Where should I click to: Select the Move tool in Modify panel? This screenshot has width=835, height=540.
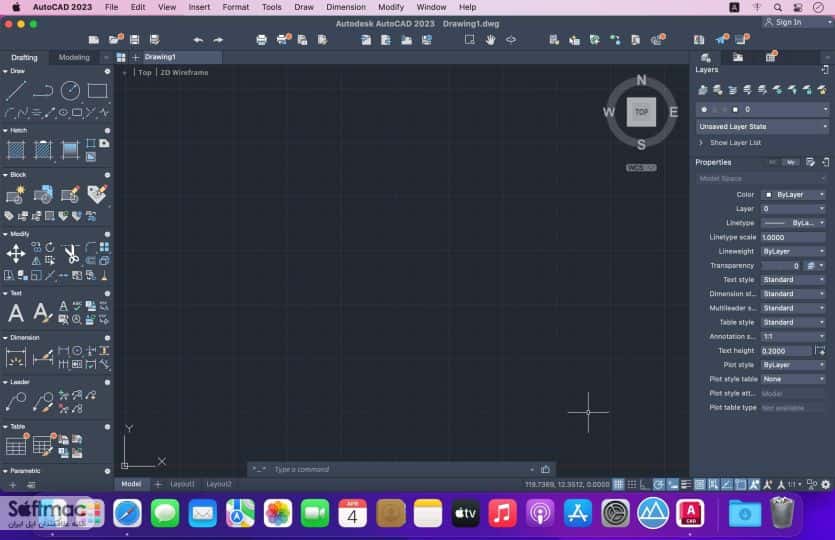tap(15, 253)
